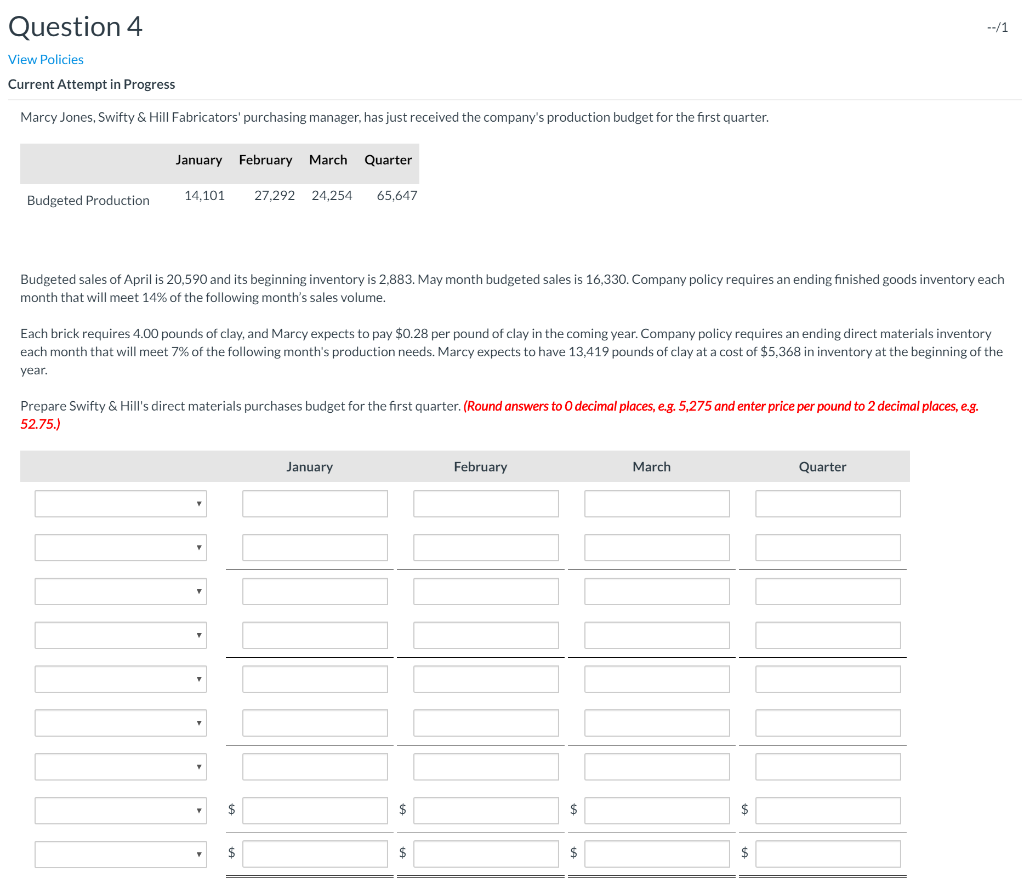The width and height of the screenshot is (1024, 894).
Task: Open the second row label dropdown
Action: pos(120,547)
